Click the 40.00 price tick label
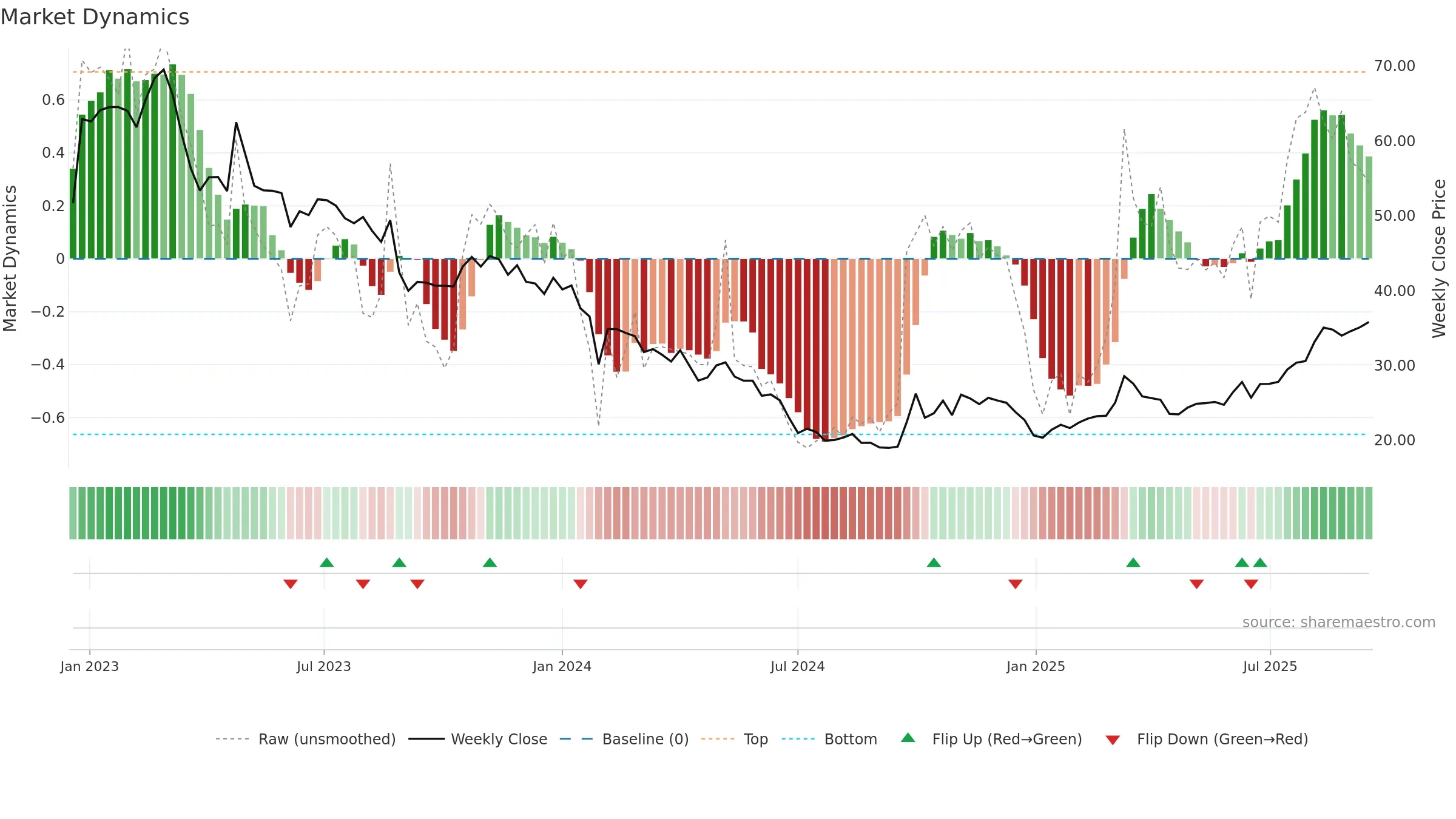The image size is (1456, 819). tap(1395, 291)
